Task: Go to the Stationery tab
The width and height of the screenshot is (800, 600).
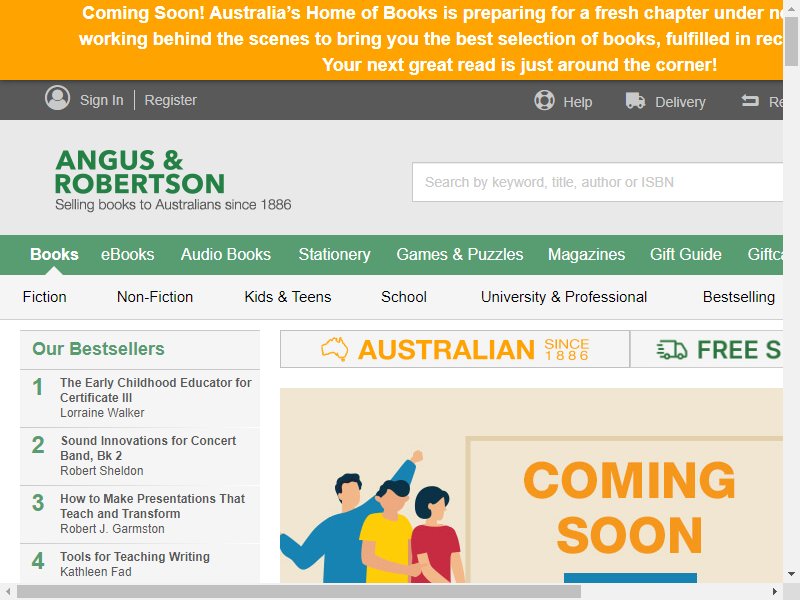Action: [334, 254]
